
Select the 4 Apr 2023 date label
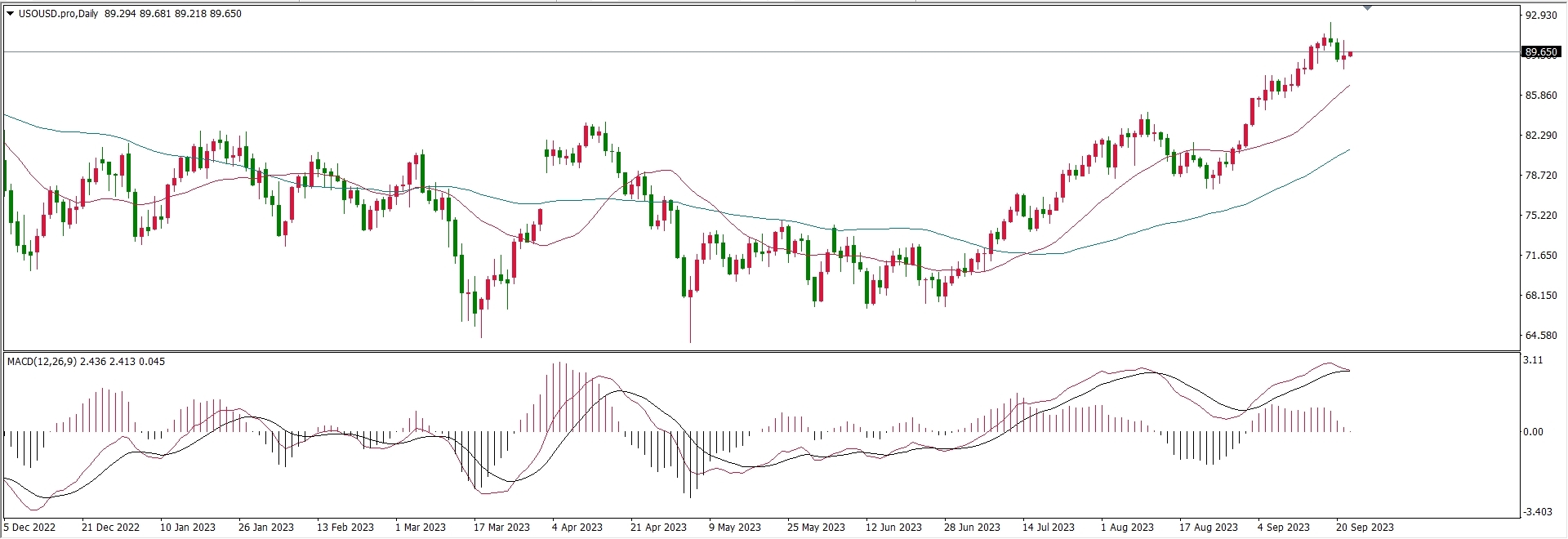pyautogui.click(x=577, y=527)
